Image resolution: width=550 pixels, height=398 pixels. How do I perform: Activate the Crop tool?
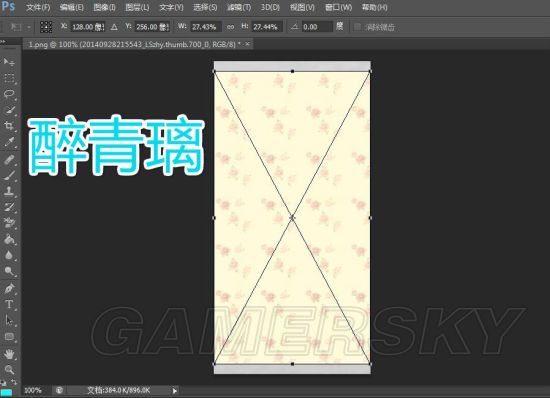[x=9, y=126]
